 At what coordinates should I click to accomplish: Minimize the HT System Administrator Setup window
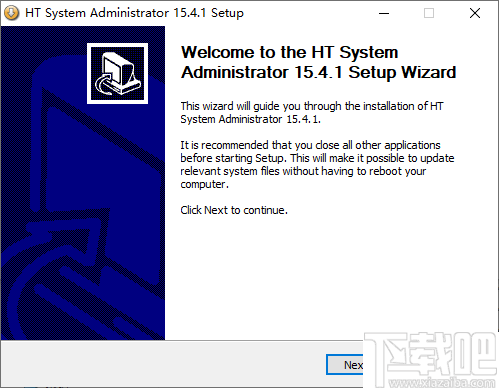(384, 13)
